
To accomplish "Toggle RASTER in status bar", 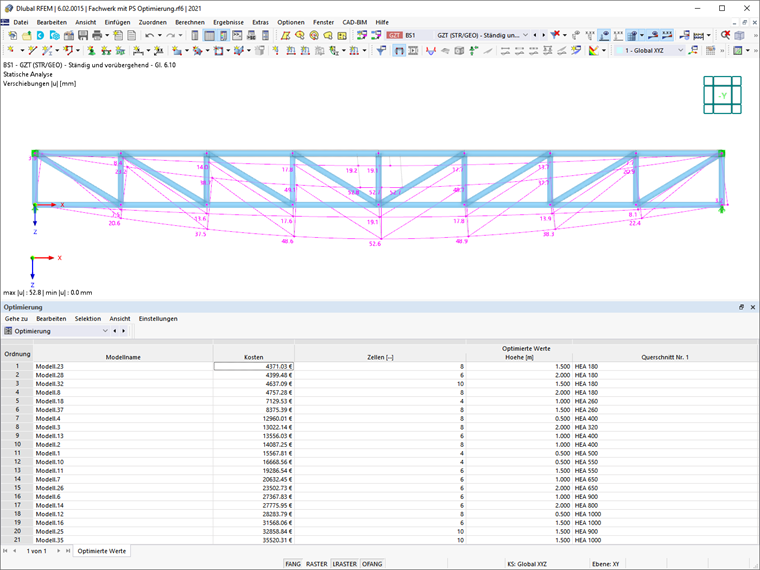I will pyautogui.click(x=317, y=564).
